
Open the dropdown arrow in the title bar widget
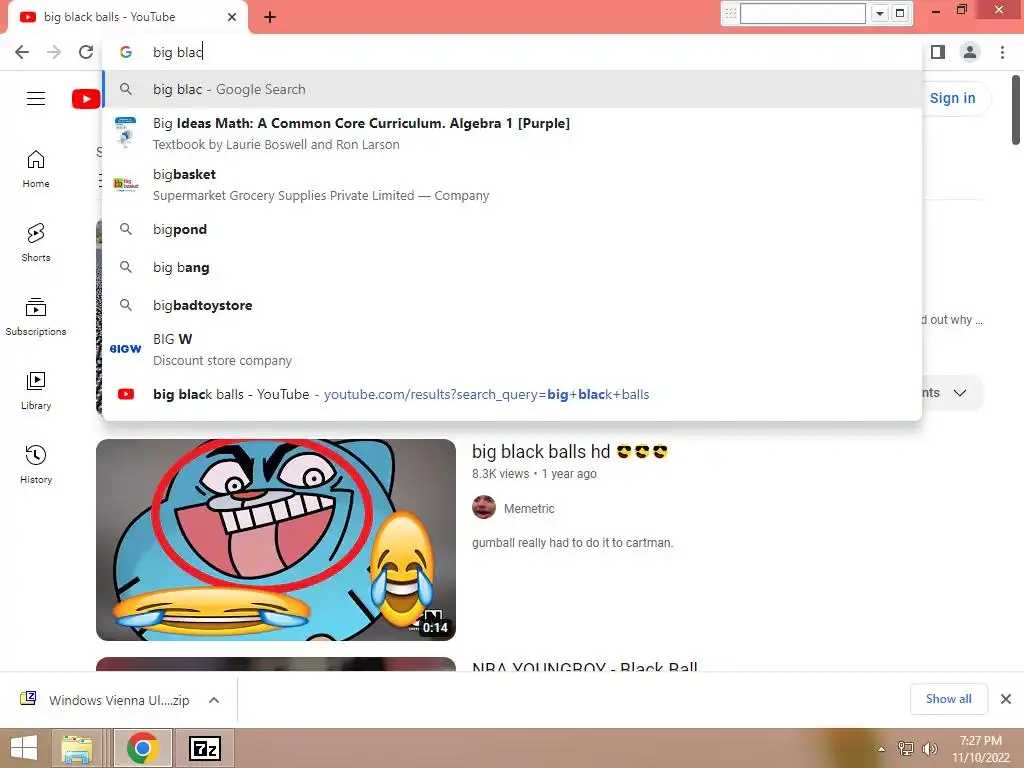(x=880, y=13)
